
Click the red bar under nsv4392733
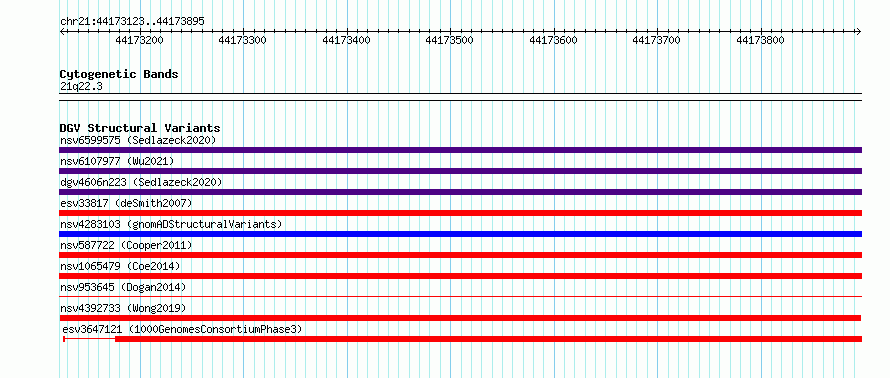tap(460, 318)
